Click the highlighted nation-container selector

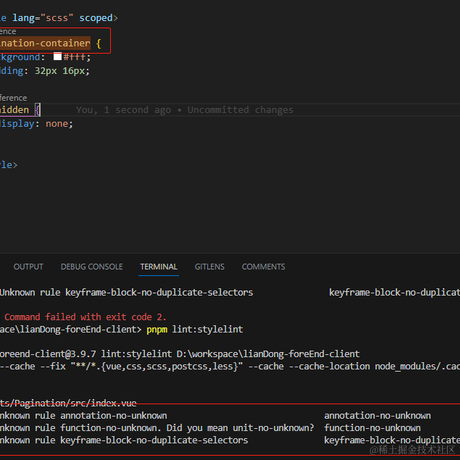pyautogui.click(x=45, y=43)
